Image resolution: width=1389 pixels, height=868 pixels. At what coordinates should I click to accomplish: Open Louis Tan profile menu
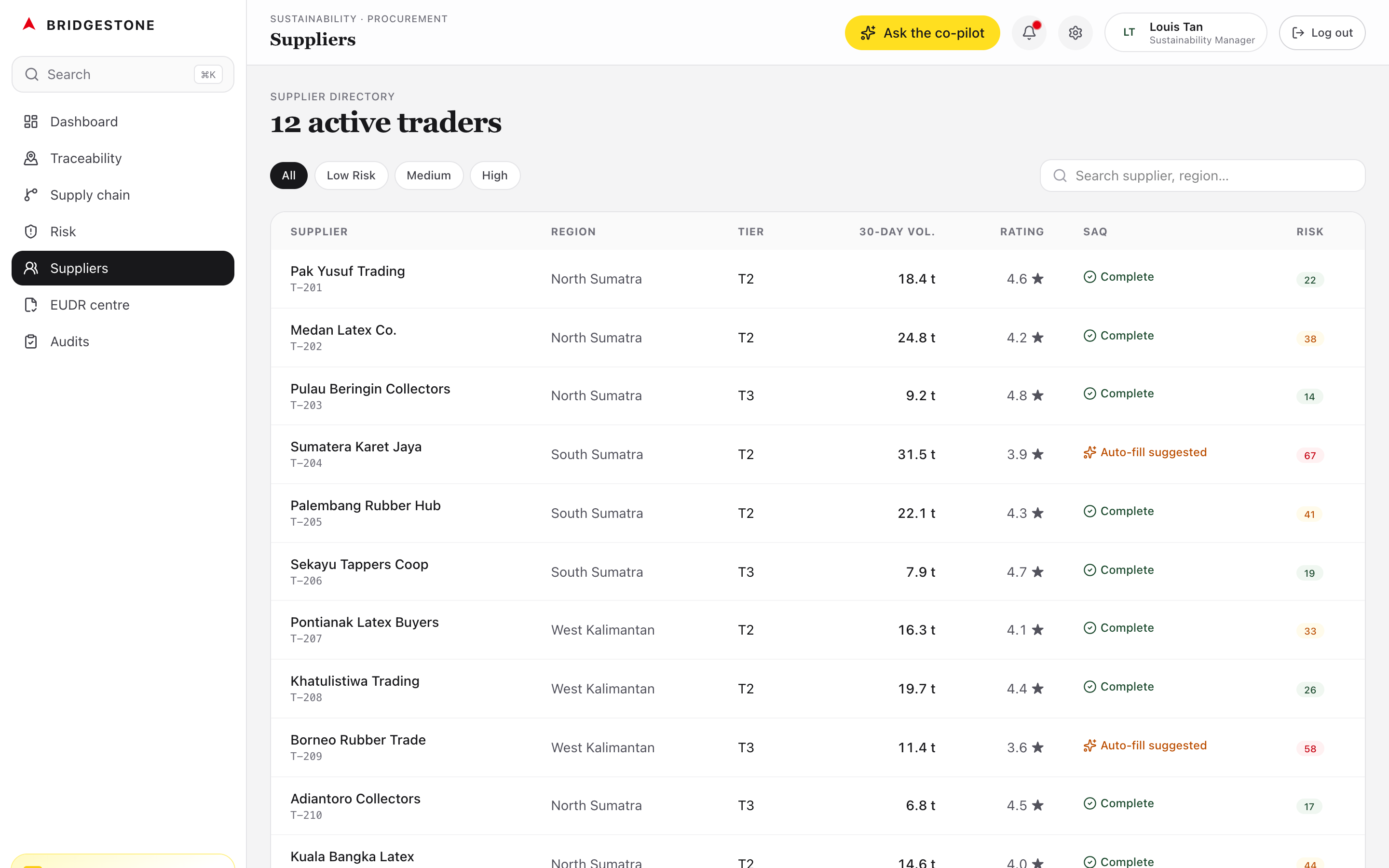click(x=1185, y=33)
